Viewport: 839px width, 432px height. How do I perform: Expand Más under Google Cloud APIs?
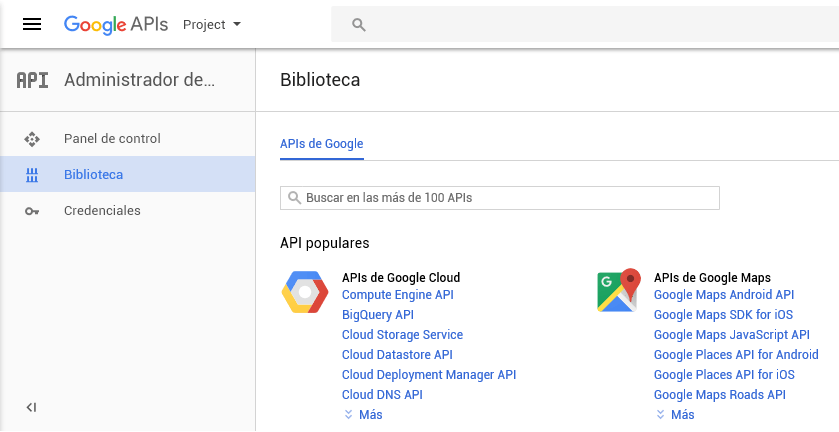[x=363, y=414]
